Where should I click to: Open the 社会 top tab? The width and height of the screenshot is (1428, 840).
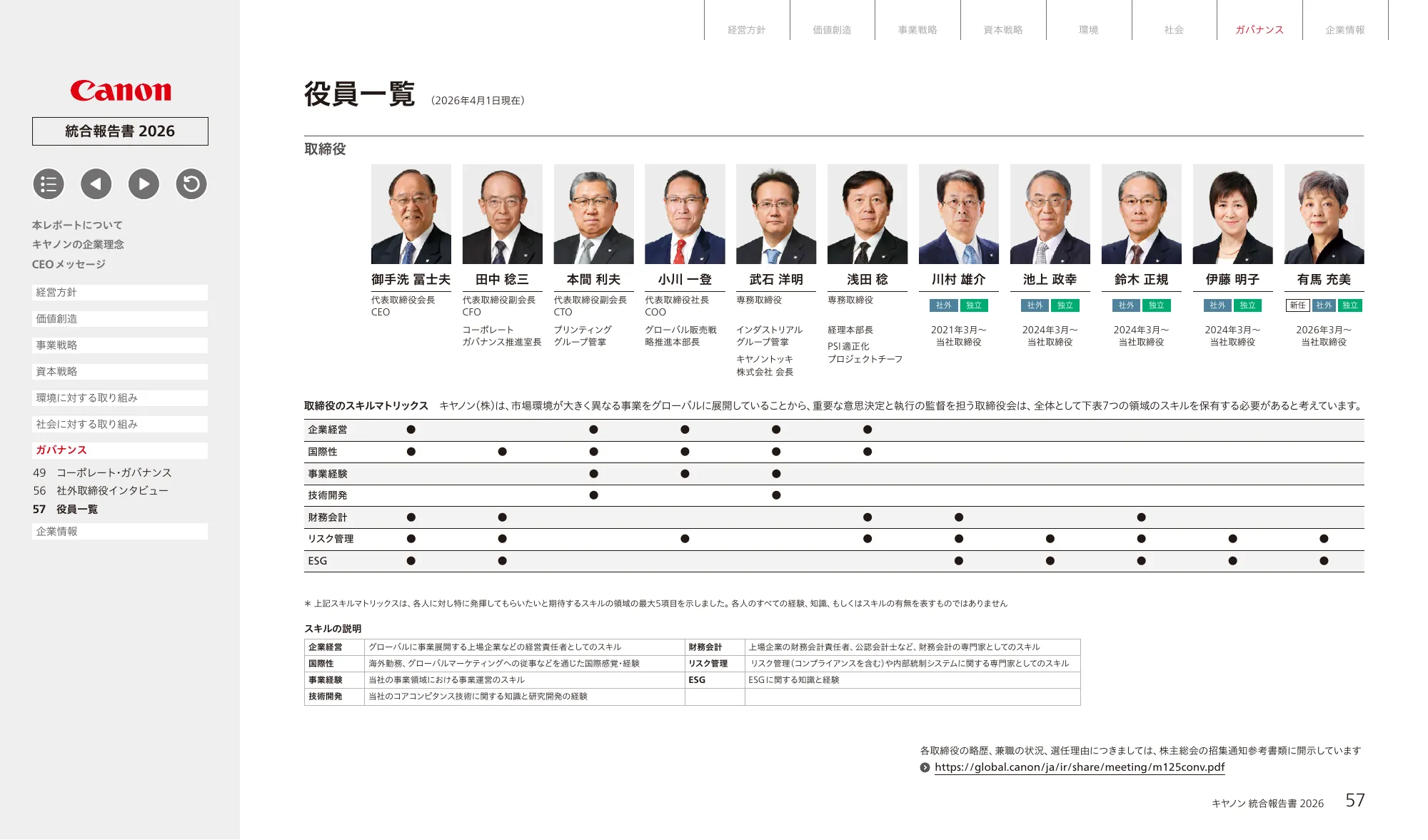coord(1175,29)
